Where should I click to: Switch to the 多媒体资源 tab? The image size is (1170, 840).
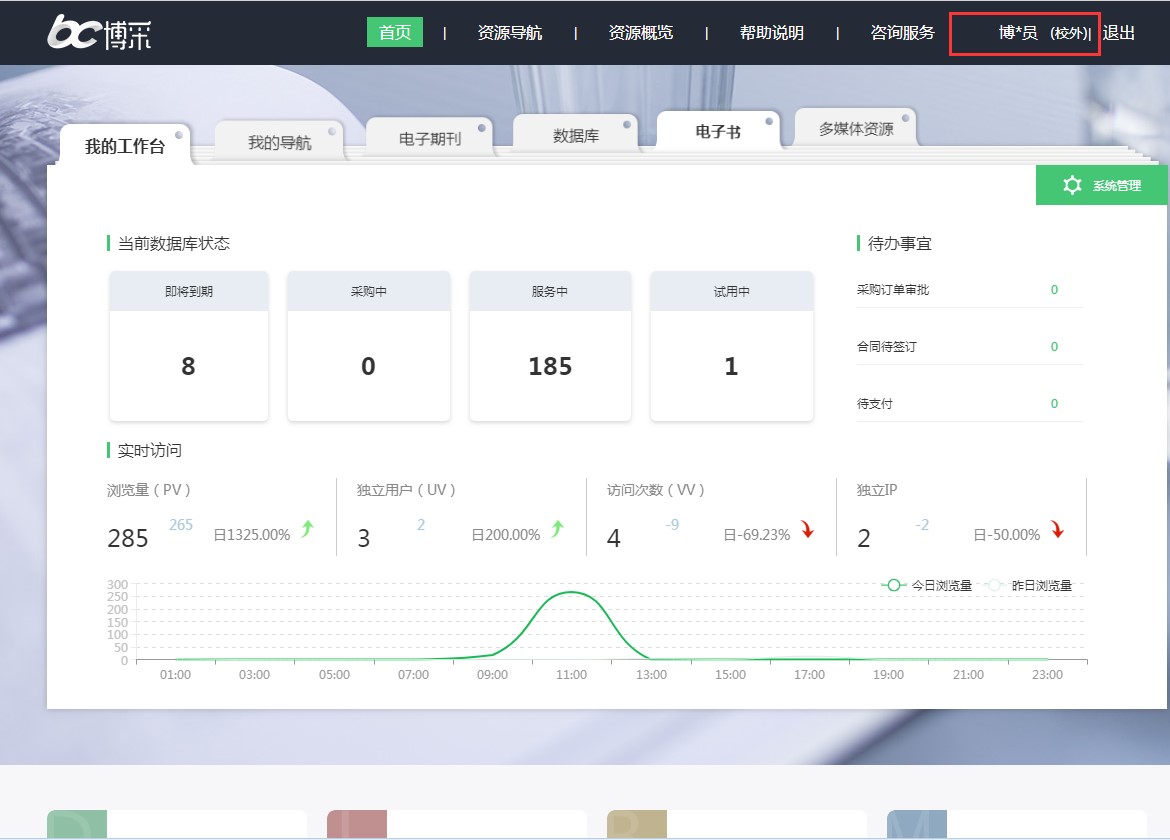(856, 129)
